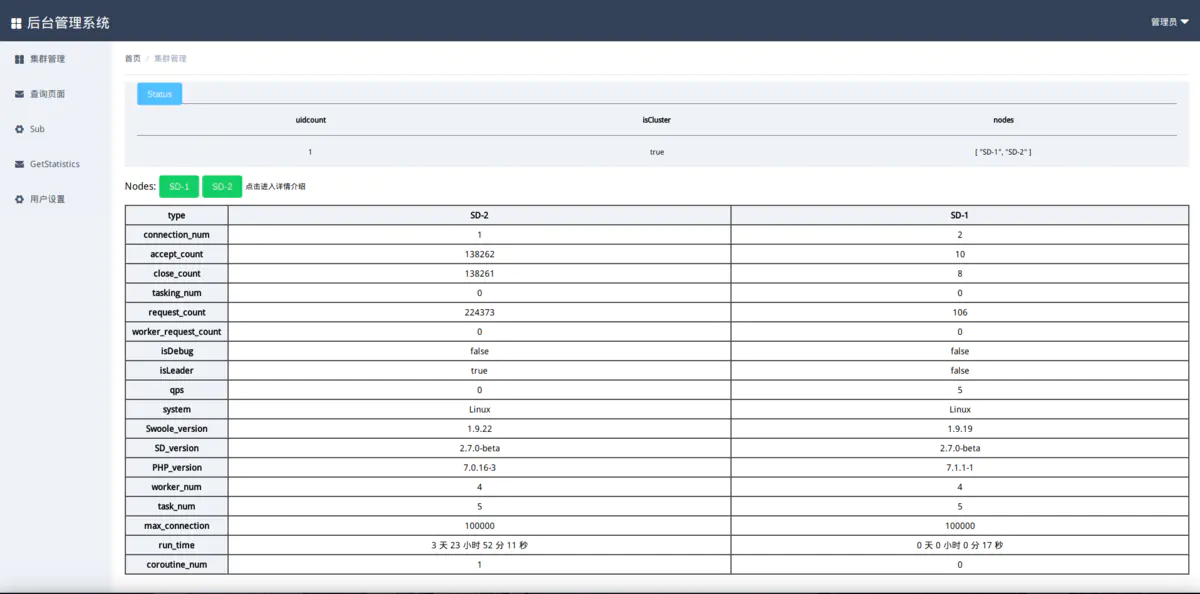The width and height of the screenshot is (1200, 594).
Task: Click PHP_version value 7.1.1-1
Action: coord(960,467)
